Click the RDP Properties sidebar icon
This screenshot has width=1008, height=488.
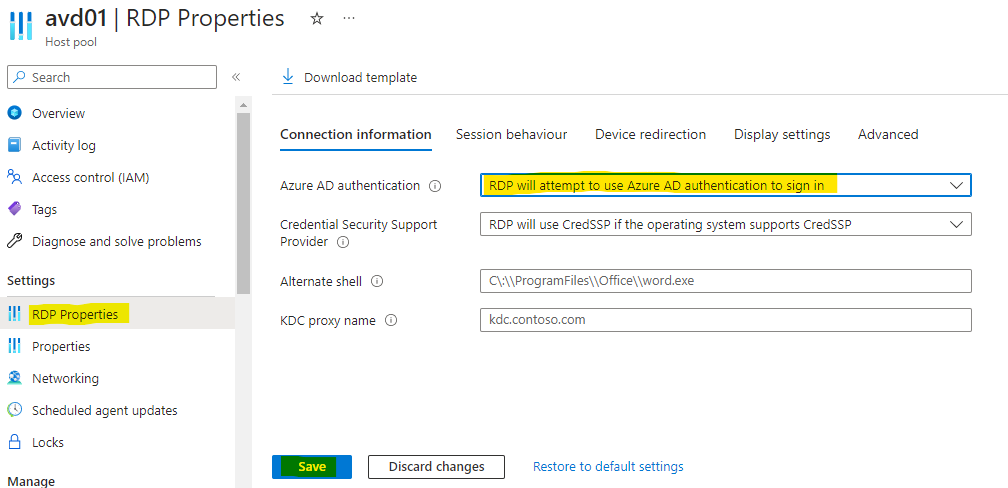tap(14, 314)
